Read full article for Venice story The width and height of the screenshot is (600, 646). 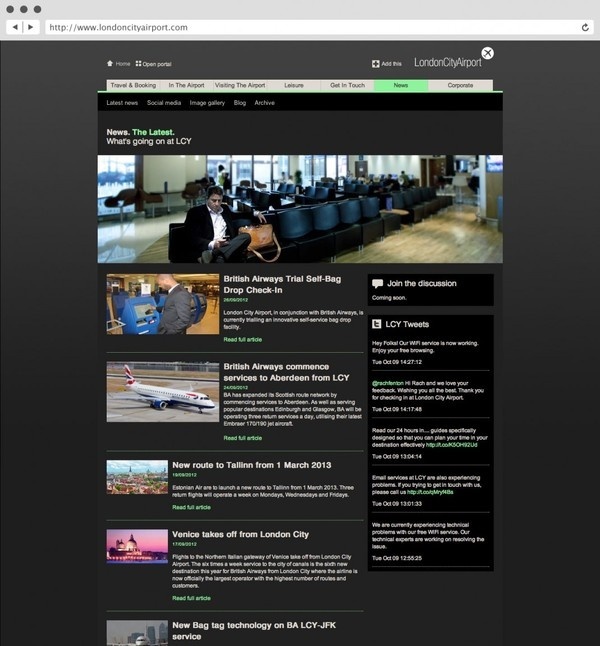pos(191,598)
